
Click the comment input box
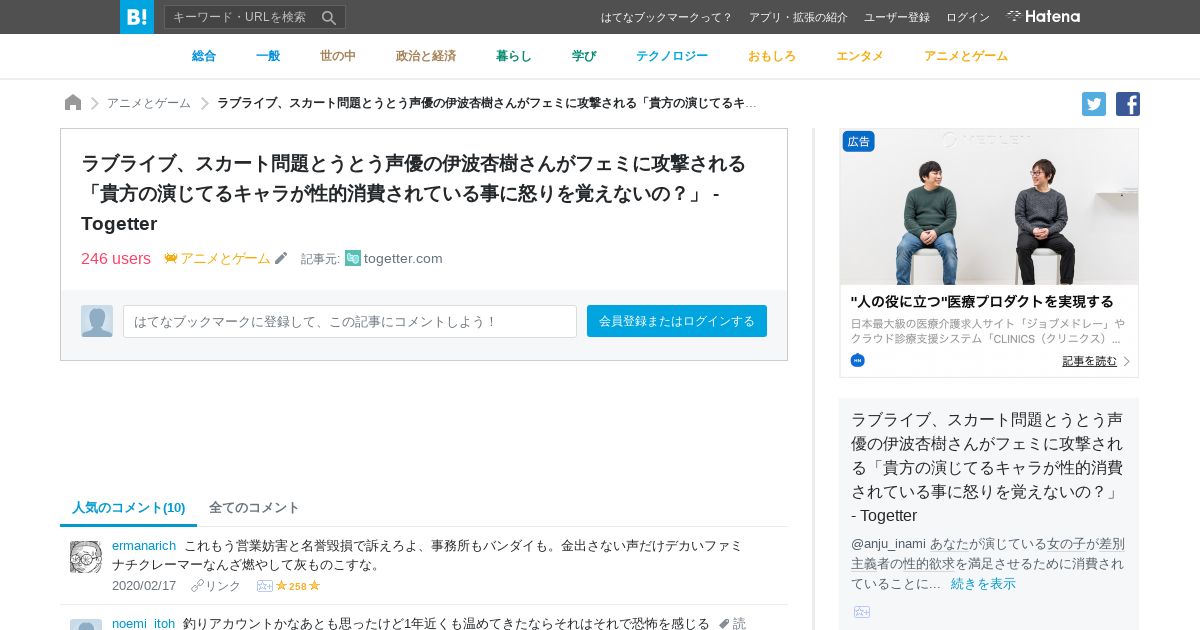[350, 321]
